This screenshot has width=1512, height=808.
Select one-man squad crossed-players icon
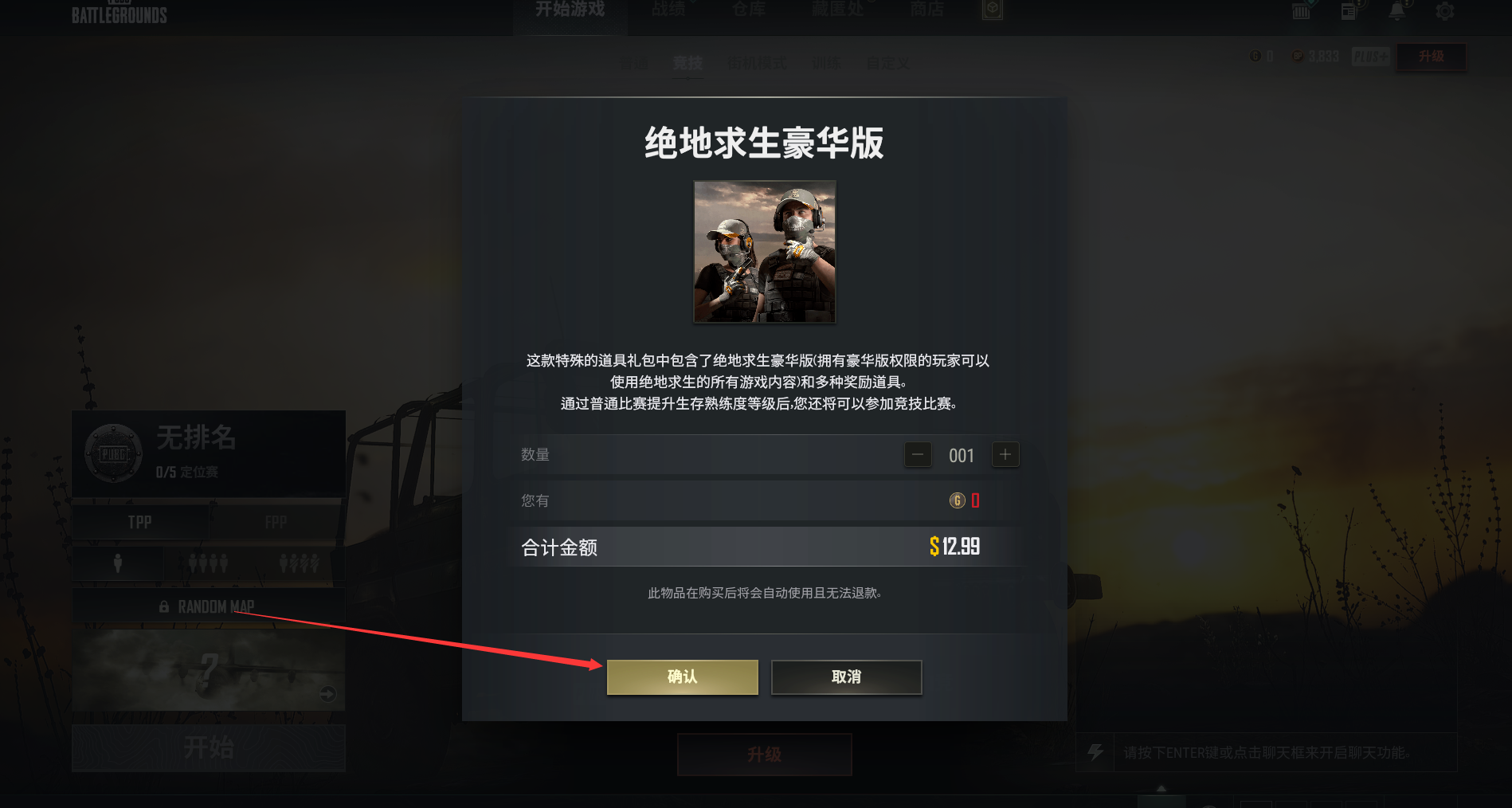point(300,563)
